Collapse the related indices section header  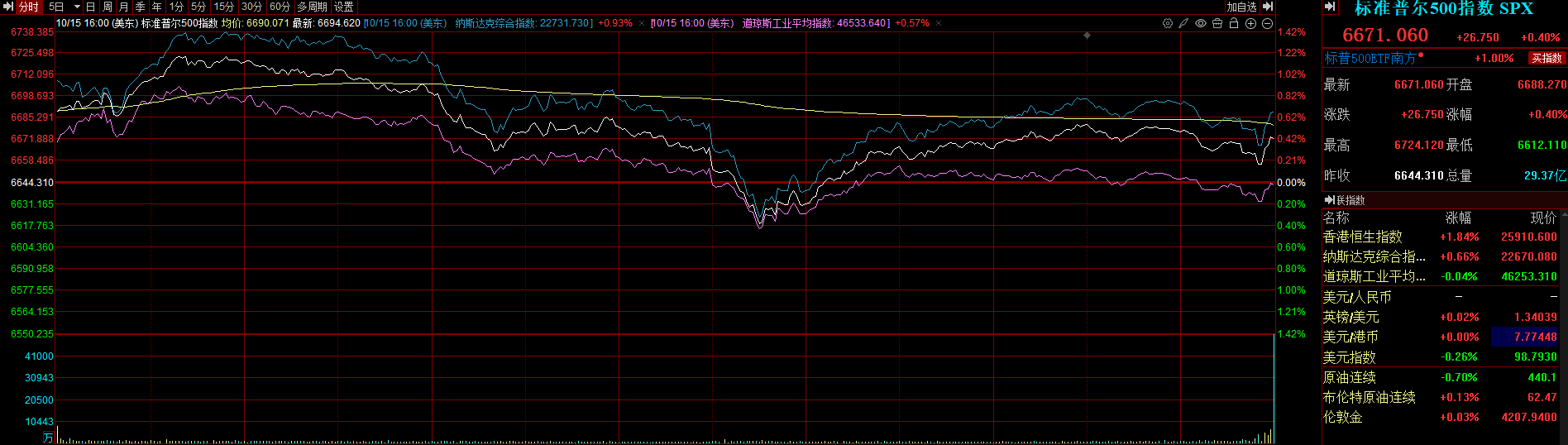[1330, 200]
